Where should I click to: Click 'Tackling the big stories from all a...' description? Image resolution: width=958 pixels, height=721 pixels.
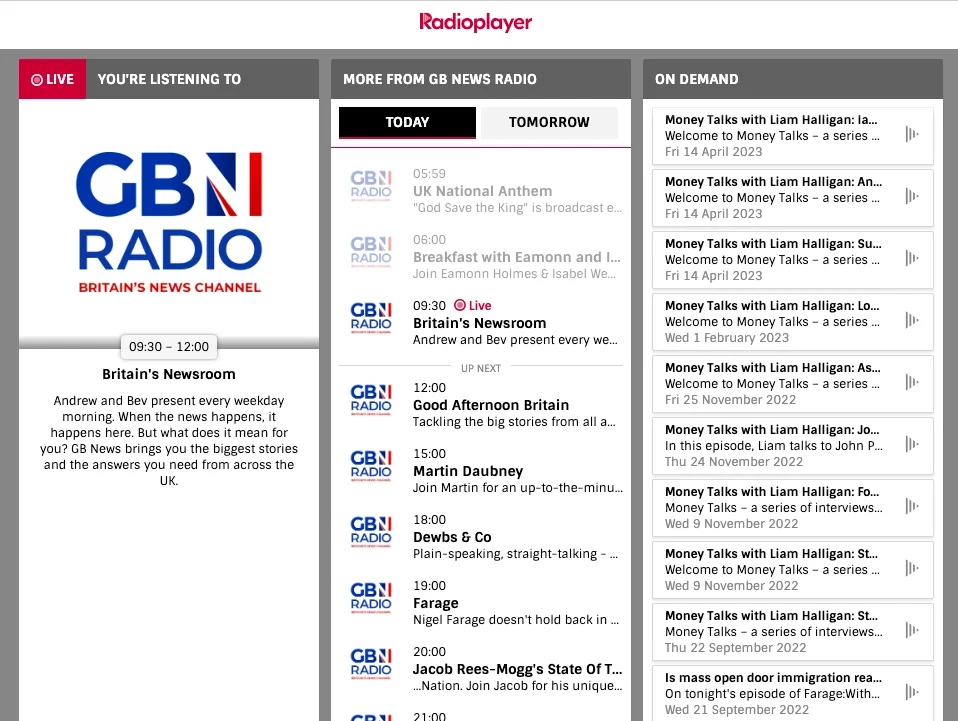514,422
